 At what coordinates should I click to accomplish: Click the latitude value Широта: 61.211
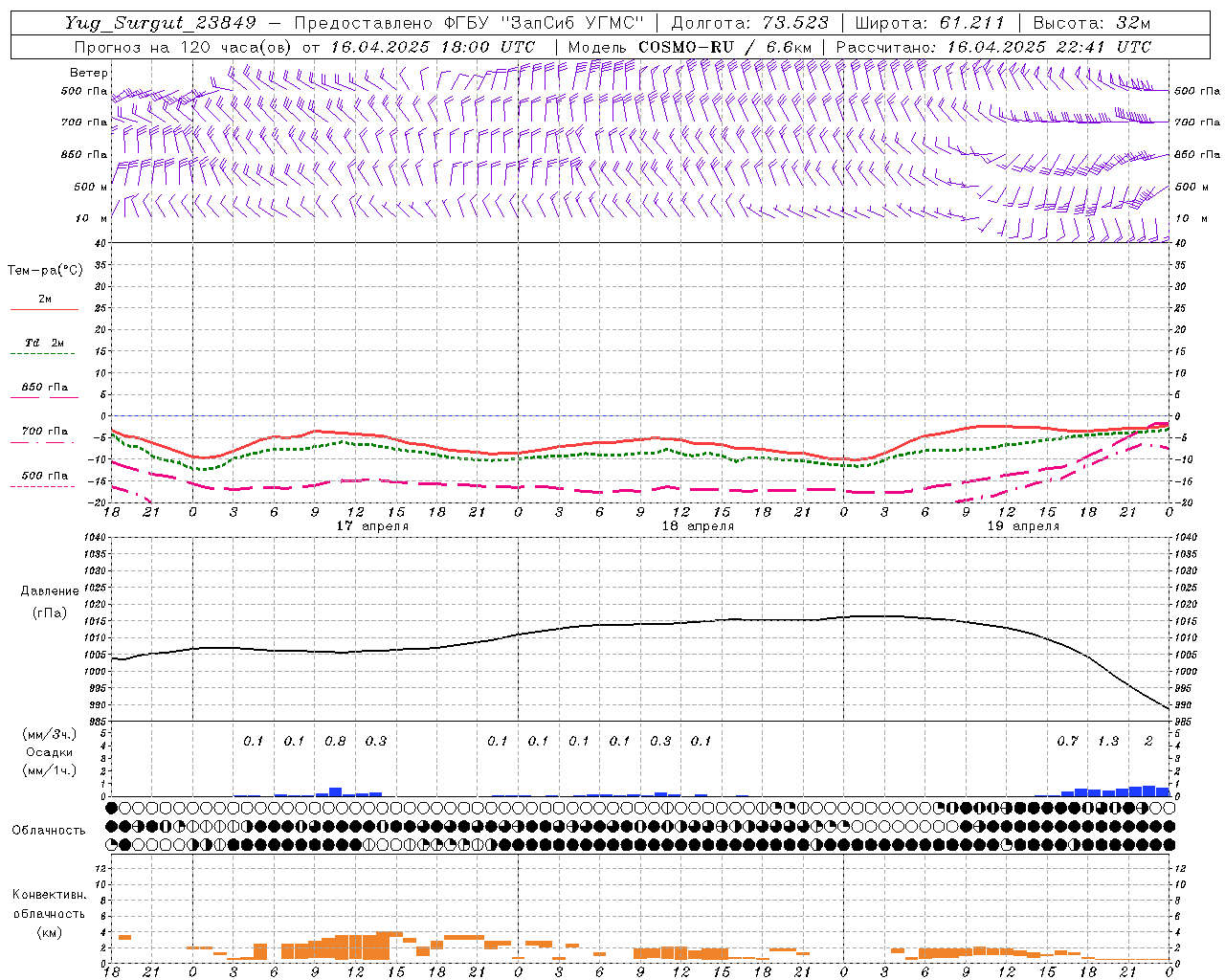click(929, 23)
